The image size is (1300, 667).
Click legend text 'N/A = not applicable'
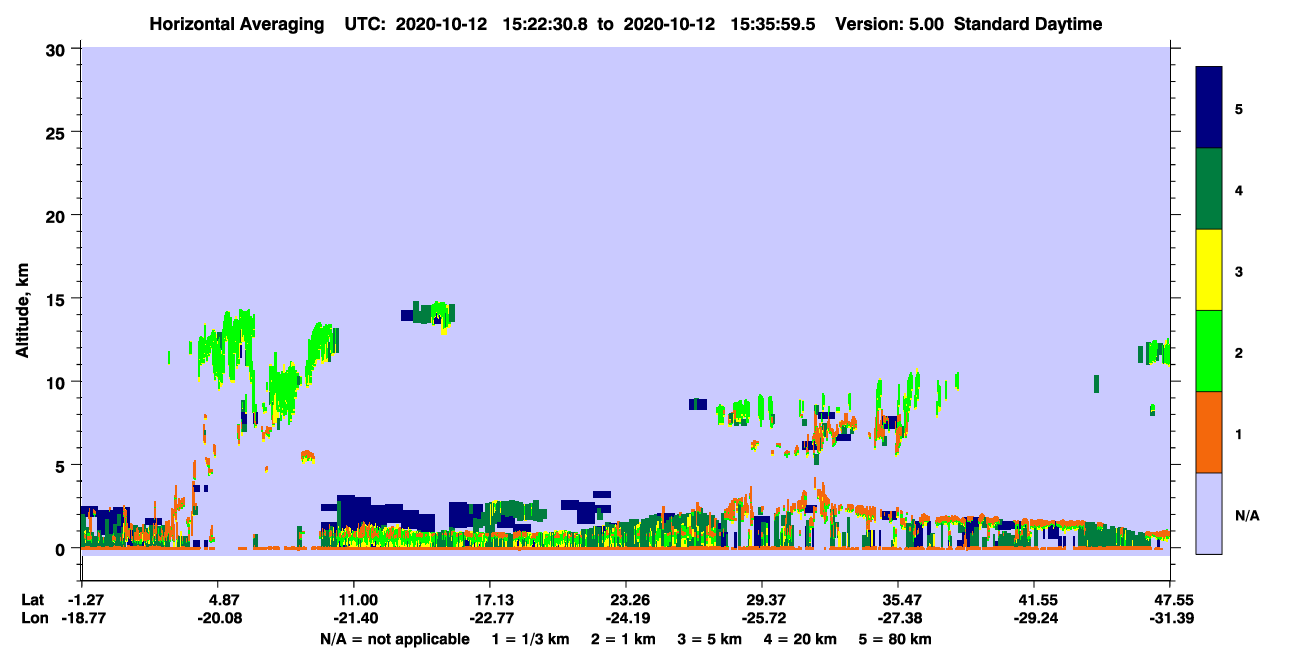tap(394, 639)
